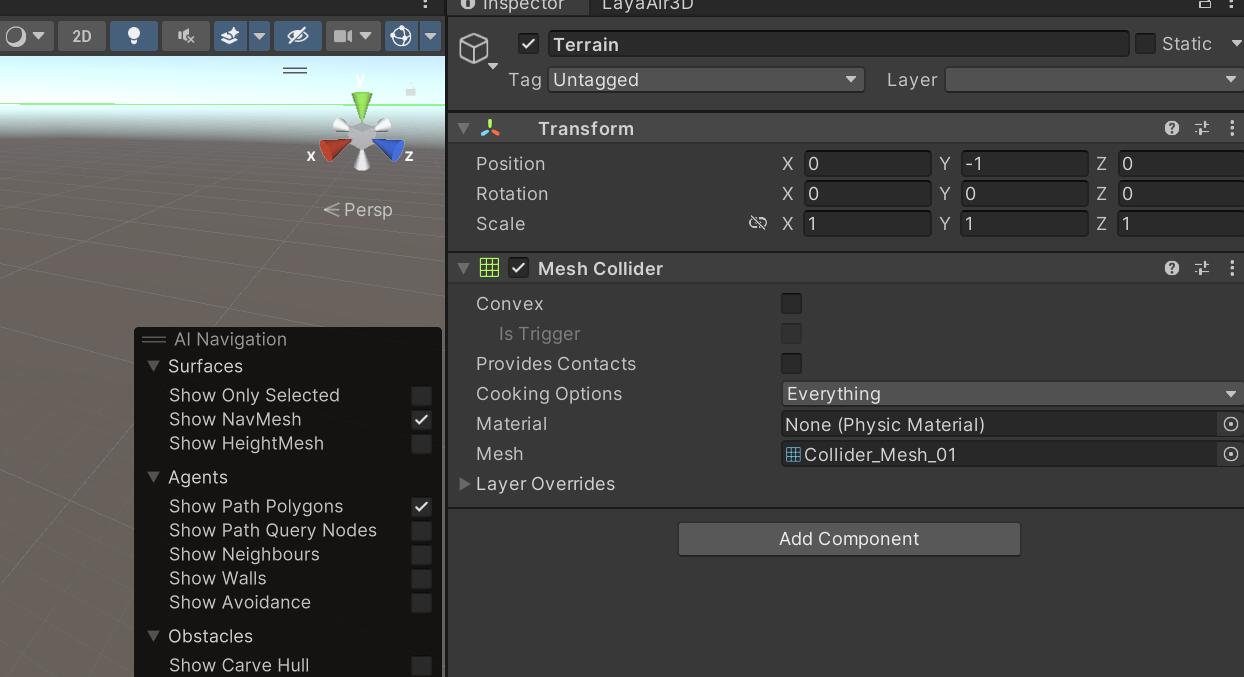Click the gizmos sphere icon in the toolbar
1244x677 pixels.
[401, 36]
